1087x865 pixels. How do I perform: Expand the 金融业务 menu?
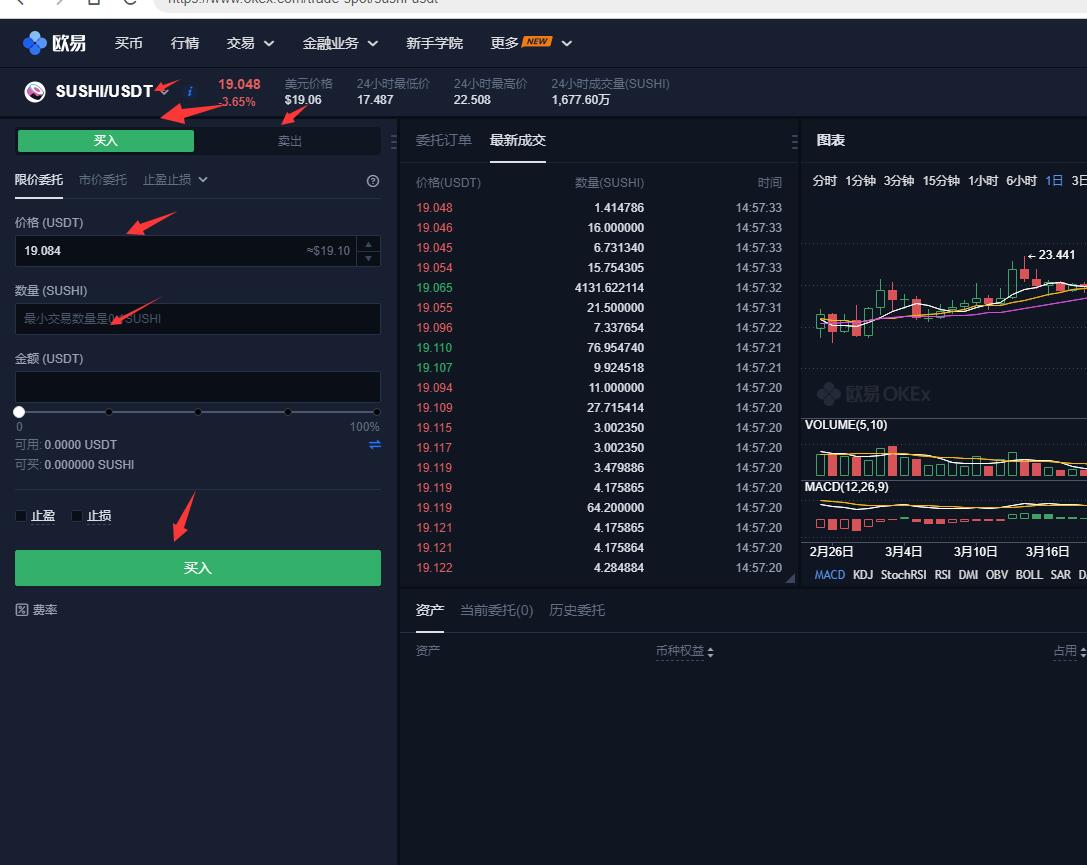[x=340, y=43]
